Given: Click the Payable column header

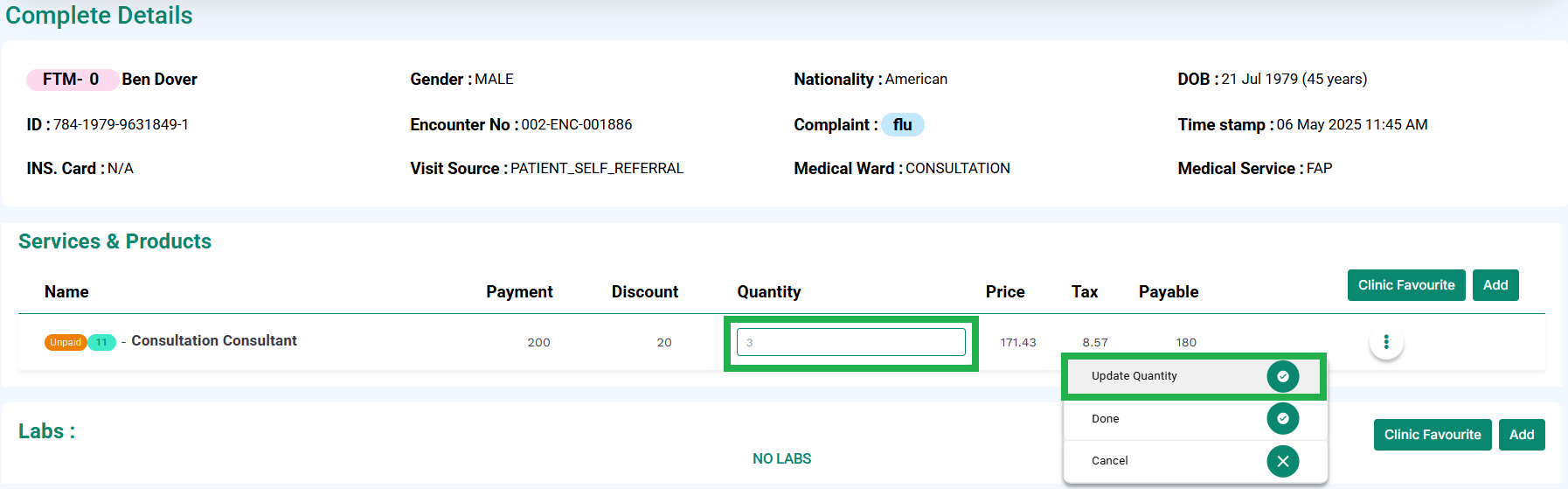Looking at the screenshot, I should point(1169,292).
